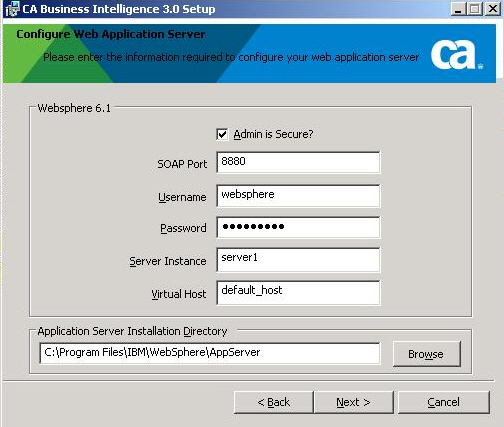504x427 pixels.
Task: Click the Configure Web Application Server heading
Action: click(x=111, y=34)
